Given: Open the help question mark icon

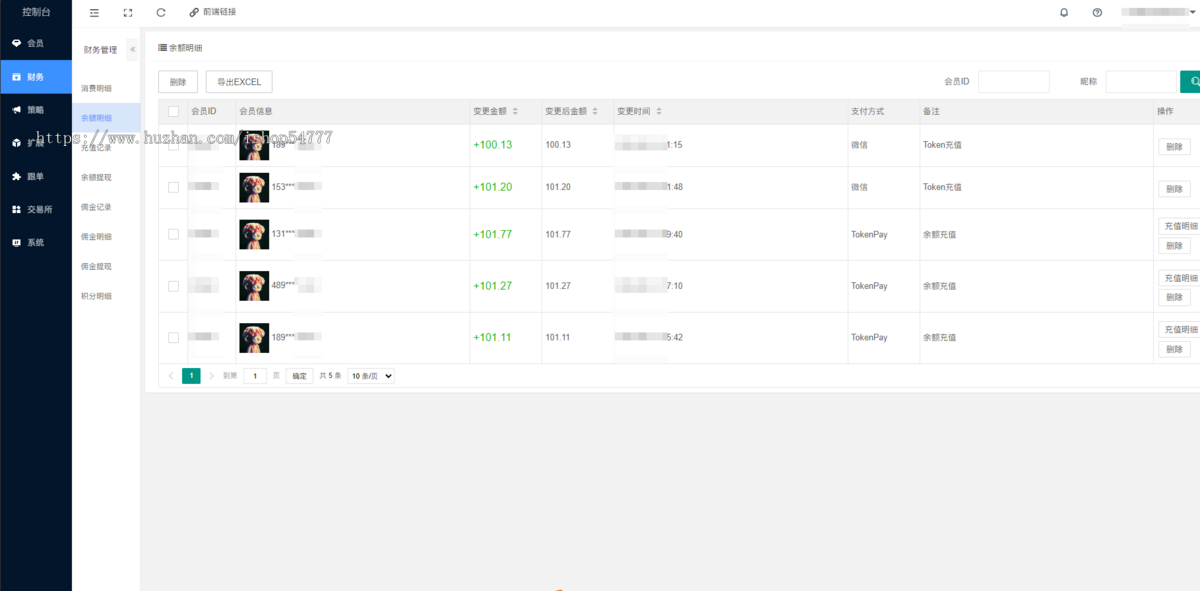Looking at the screenshot, I should click(x=1097, y=12).
